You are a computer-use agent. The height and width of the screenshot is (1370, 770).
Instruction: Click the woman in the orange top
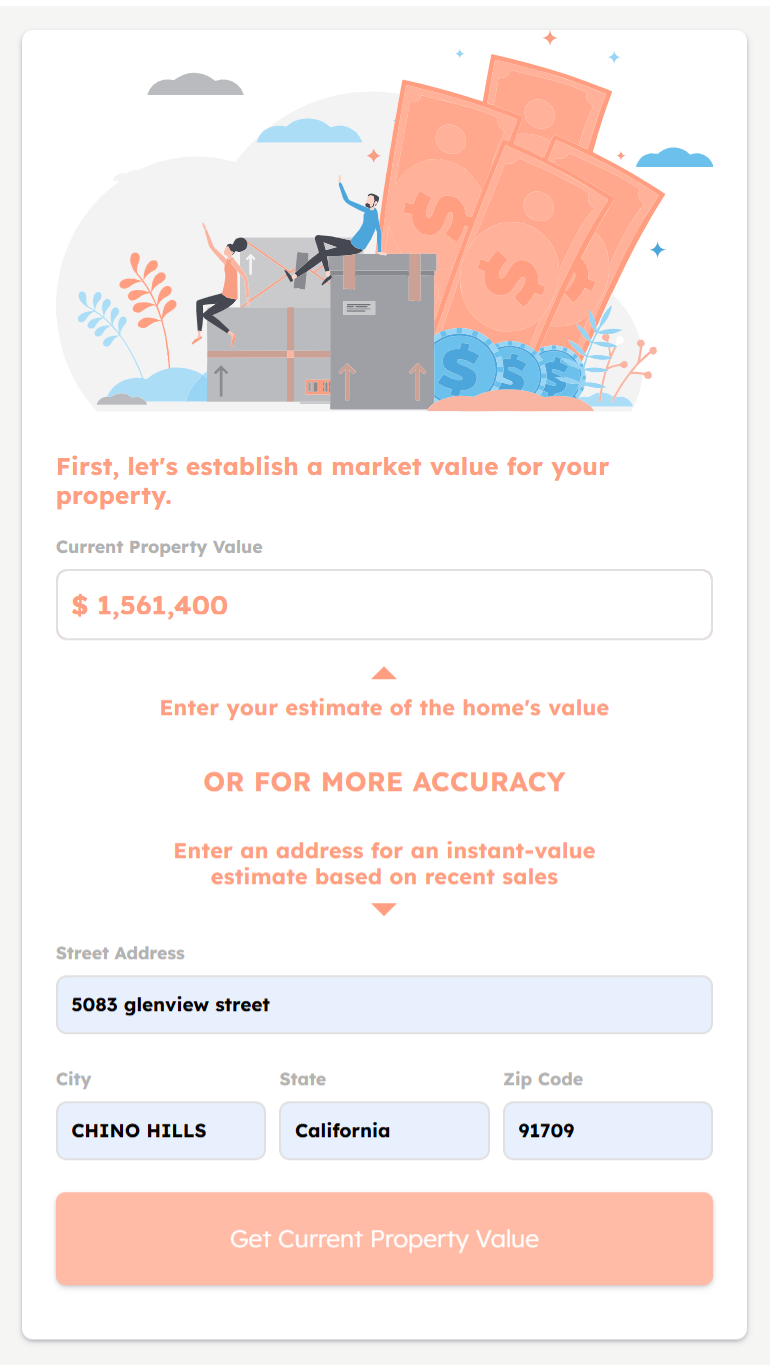[222, 285]
